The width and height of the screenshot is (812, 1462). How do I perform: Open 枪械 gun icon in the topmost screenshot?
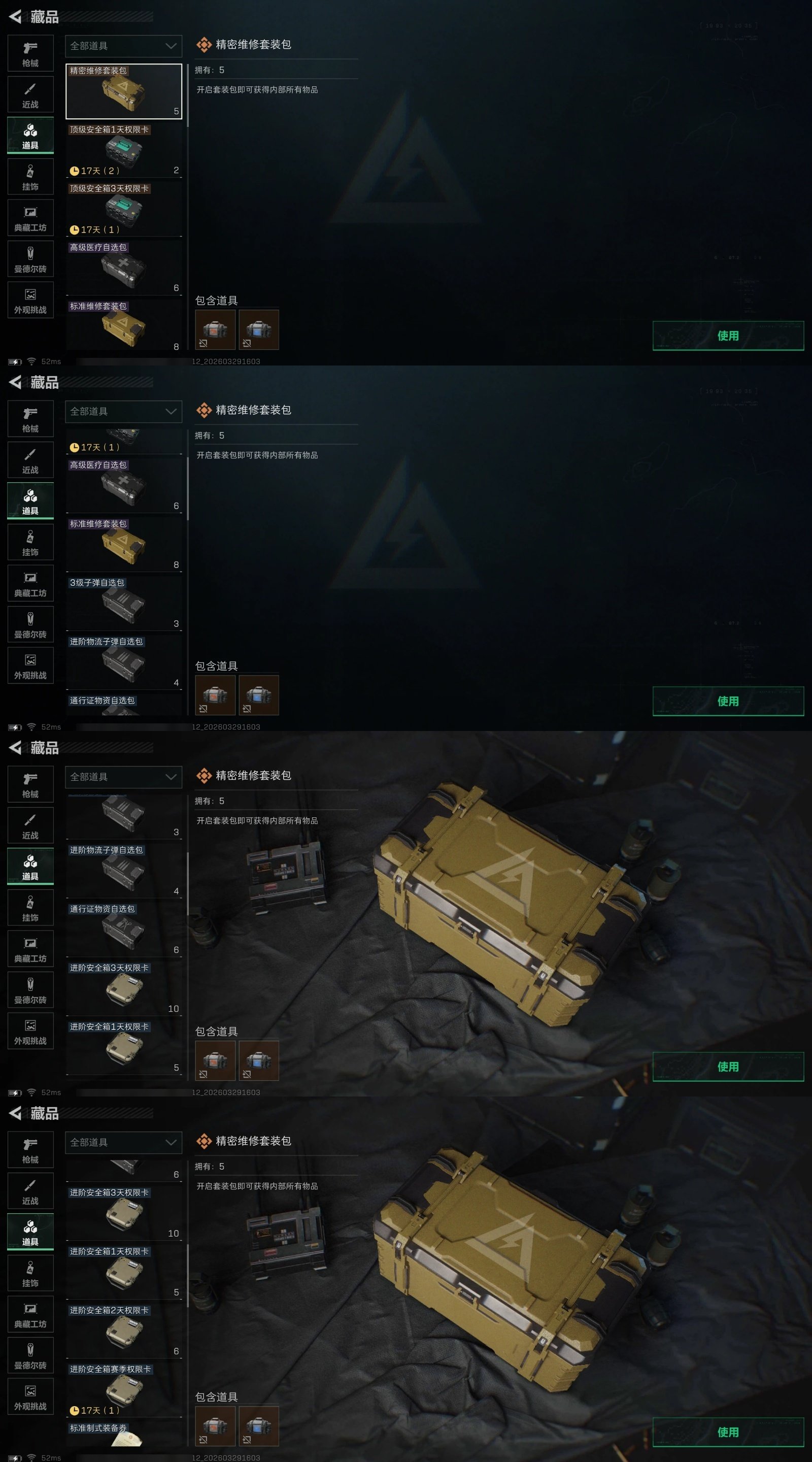30,53
